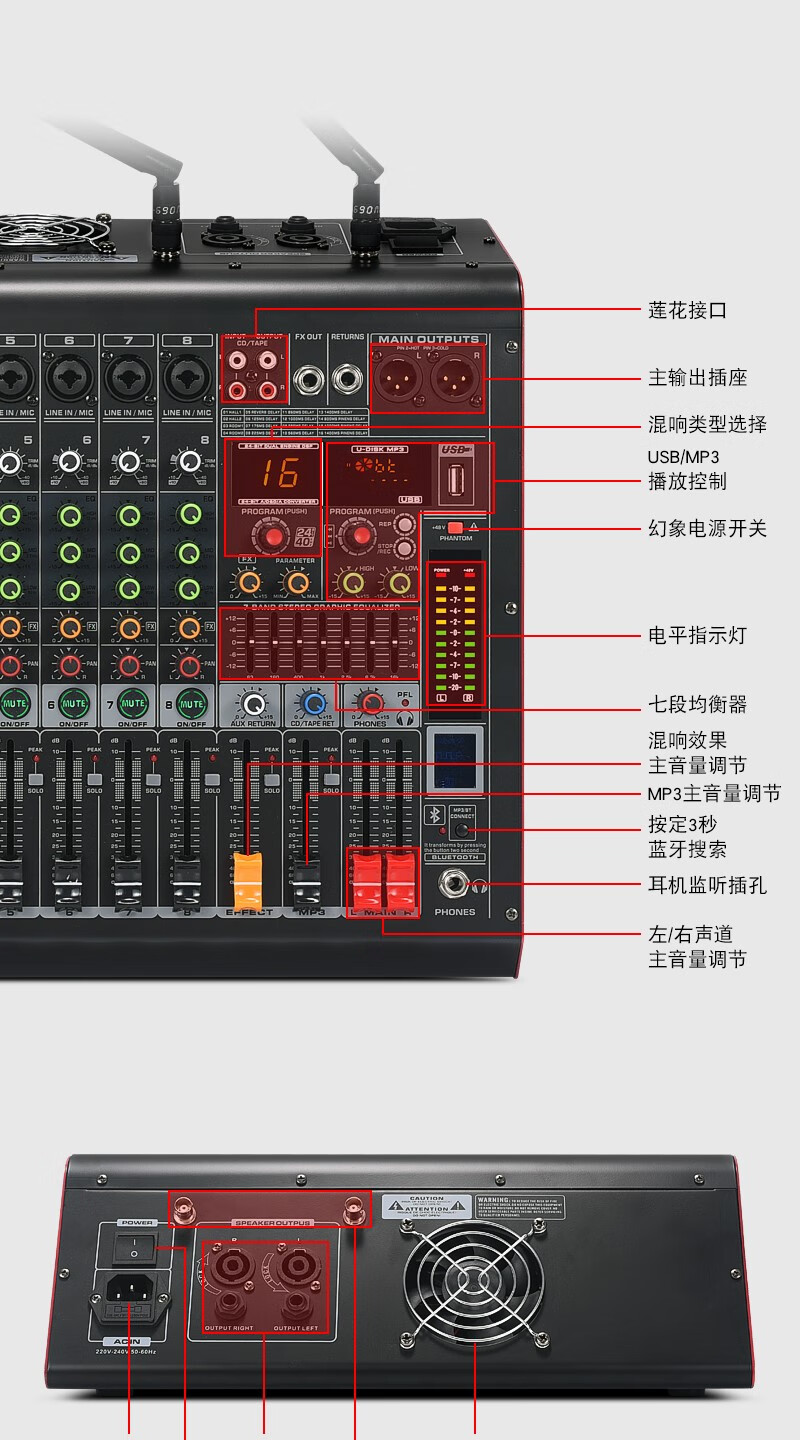Click the Bluetooth logo icon
Viewport: 800px width, 1440px height.
[435, 814]
